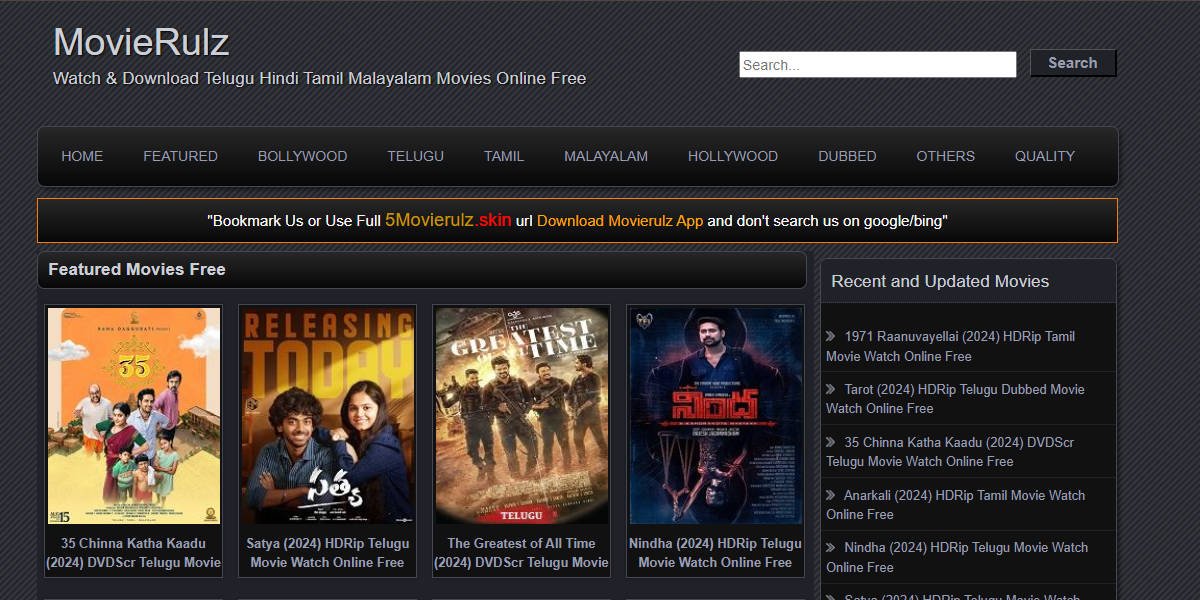Click the MovieRulz site logo
Viewport: 1200px width, 600px height.
click(x=141, y=41)
